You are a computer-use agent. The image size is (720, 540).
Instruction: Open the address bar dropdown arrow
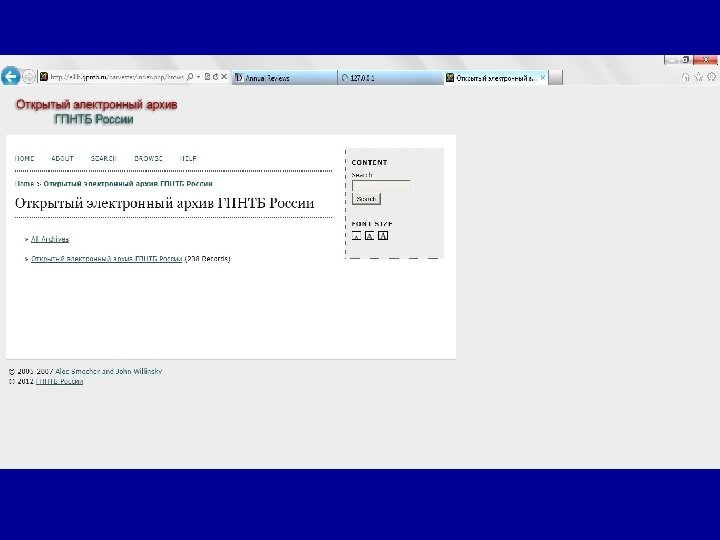[x=198, y=77]
